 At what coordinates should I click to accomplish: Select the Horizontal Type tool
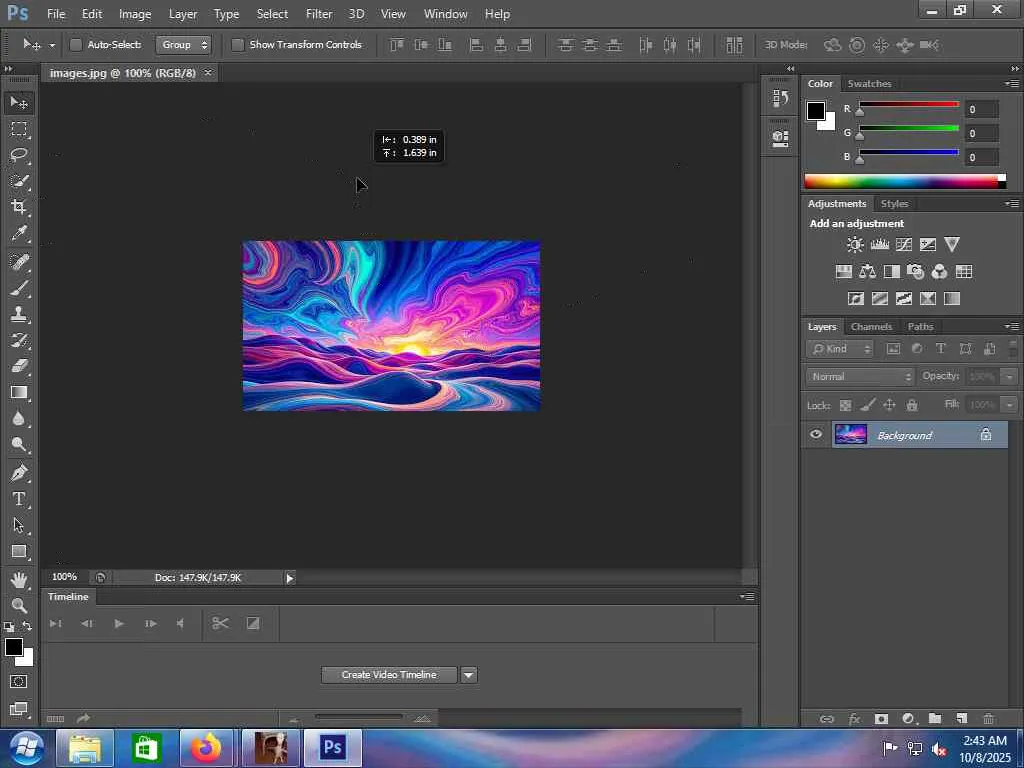click(x=19, y=499)
